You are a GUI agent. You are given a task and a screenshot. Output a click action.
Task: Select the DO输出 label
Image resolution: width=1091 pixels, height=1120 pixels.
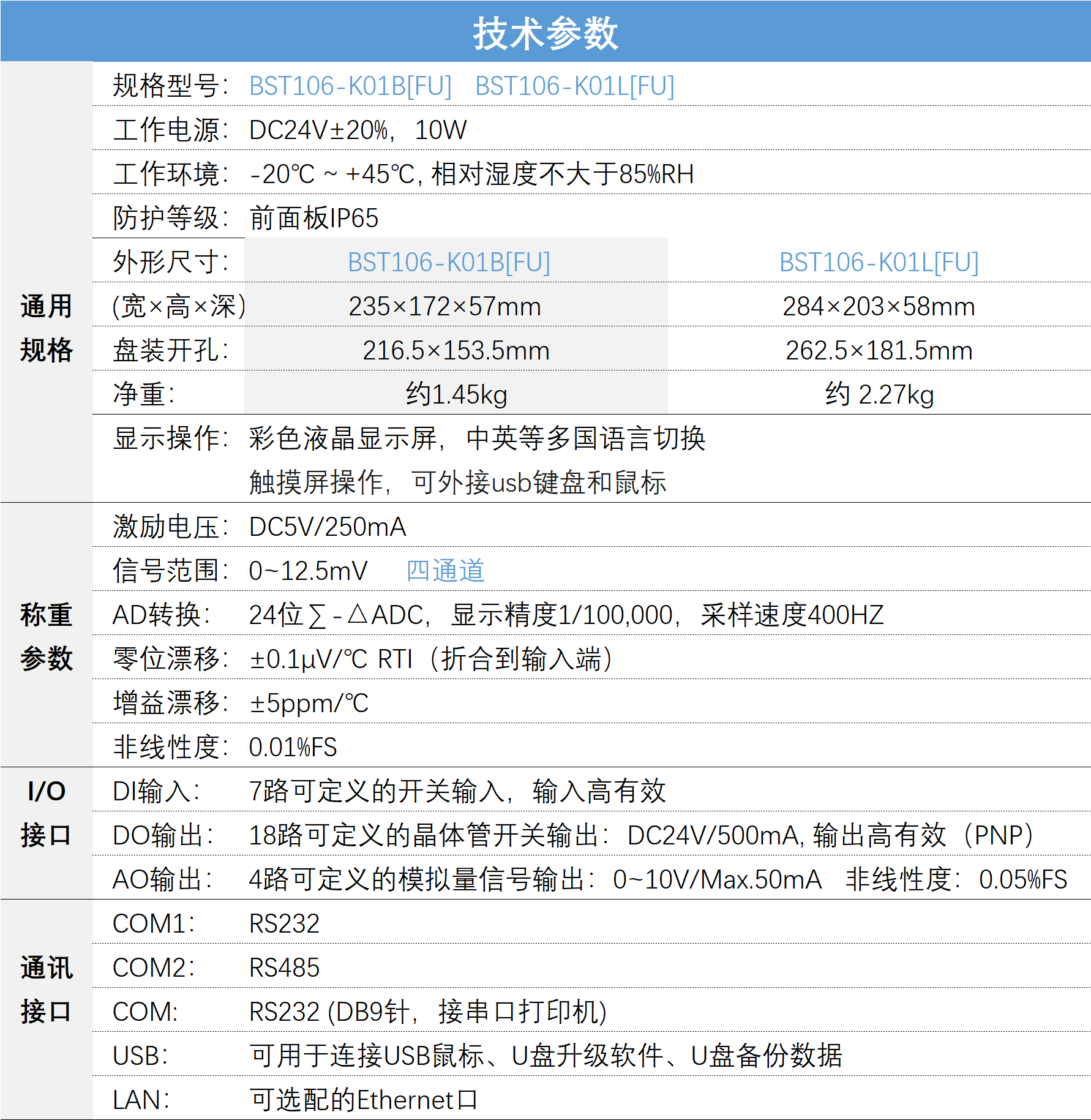point(163,835)
